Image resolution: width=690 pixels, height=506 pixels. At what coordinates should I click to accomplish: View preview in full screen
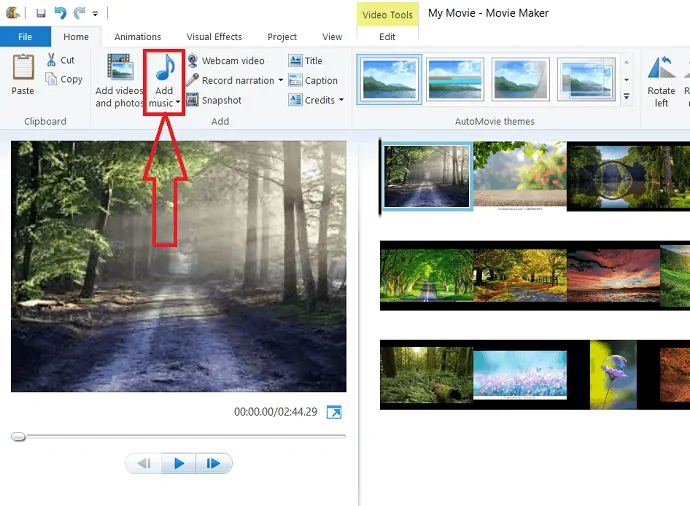(x=334, y=412)
